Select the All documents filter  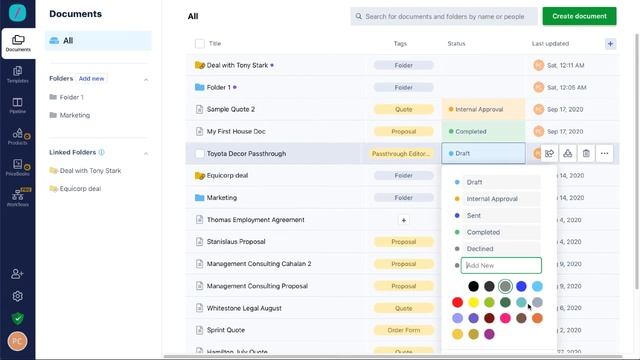tap(98, 41)
